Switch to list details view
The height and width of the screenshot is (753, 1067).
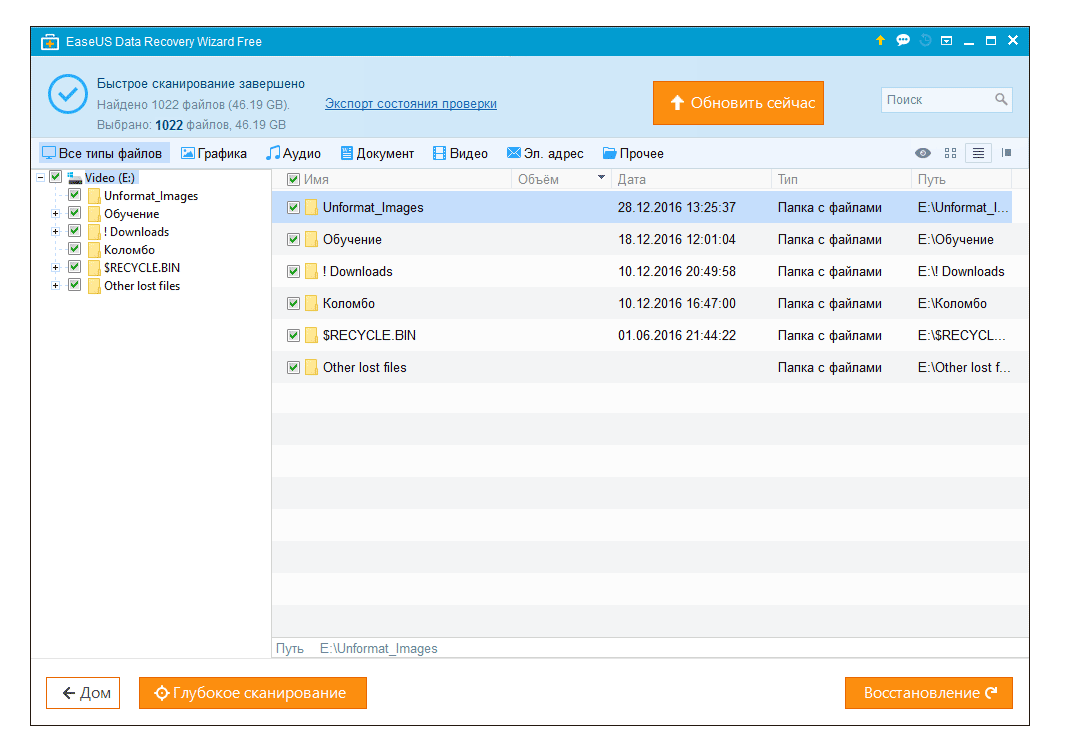[x=978, y=153]
